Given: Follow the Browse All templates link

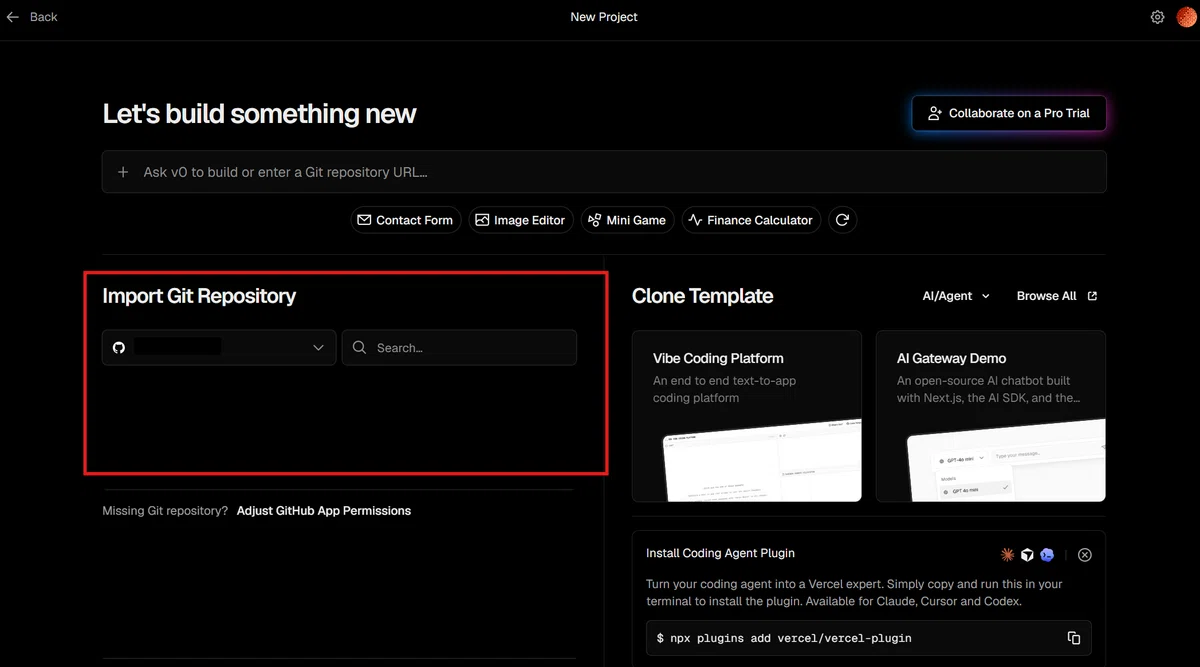Looking at the screenshot, I should 1057,296.
